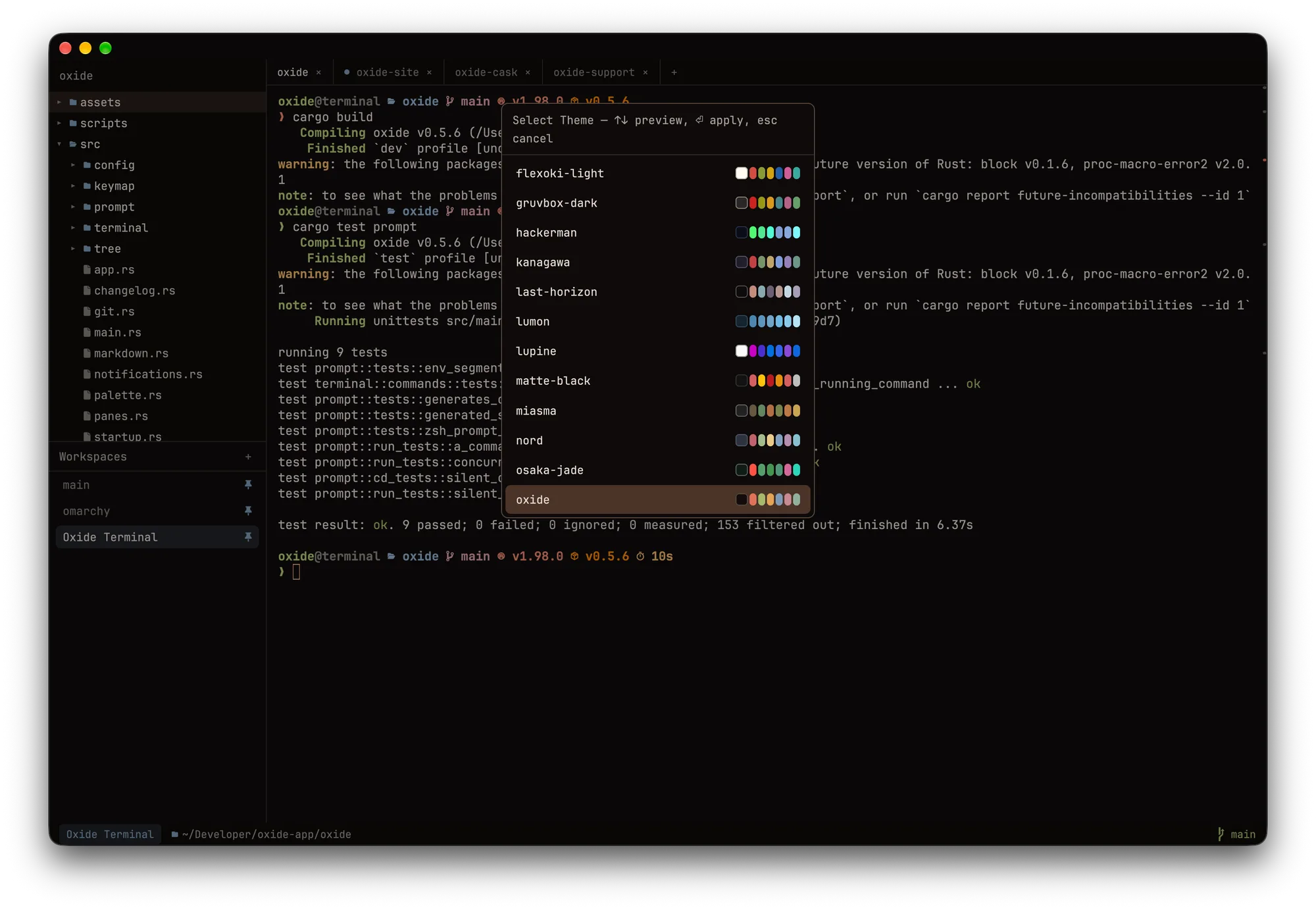Click the config folder icon
The image size is (1316, 910).
click(x=87, y=165)
